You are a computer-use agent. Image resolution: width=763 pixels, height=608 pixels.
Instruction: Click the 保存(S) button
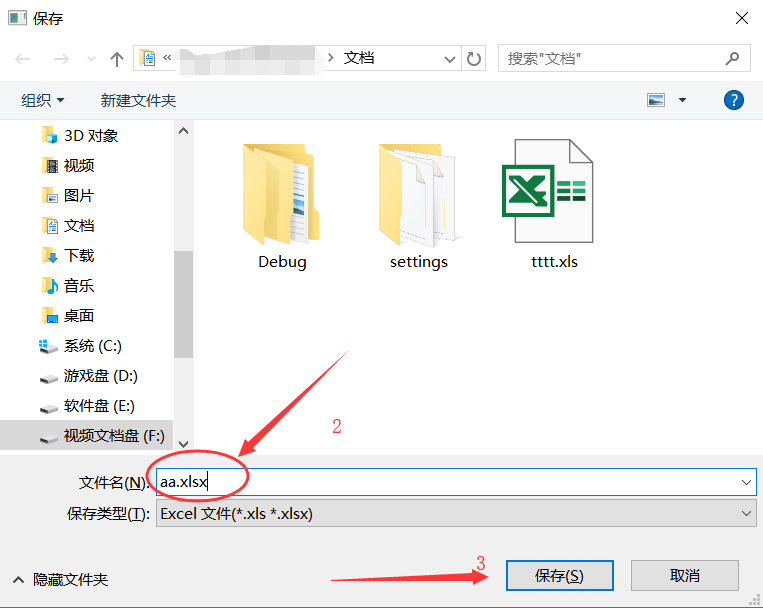(560, 576)
